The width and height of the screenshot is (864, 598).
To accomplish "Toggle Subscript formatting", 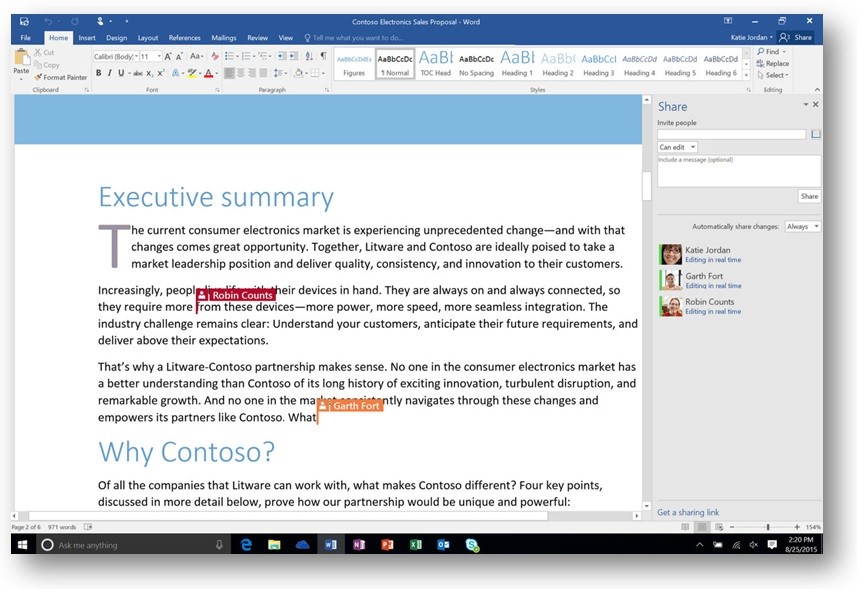I will coord(149,73).
